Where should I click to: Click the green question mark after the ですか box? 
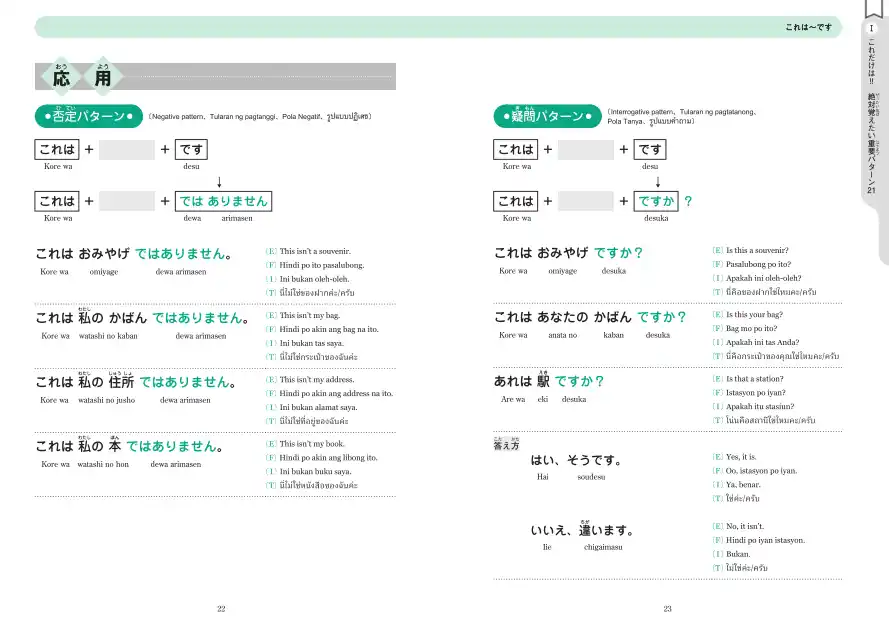click(x=688, y=201)
